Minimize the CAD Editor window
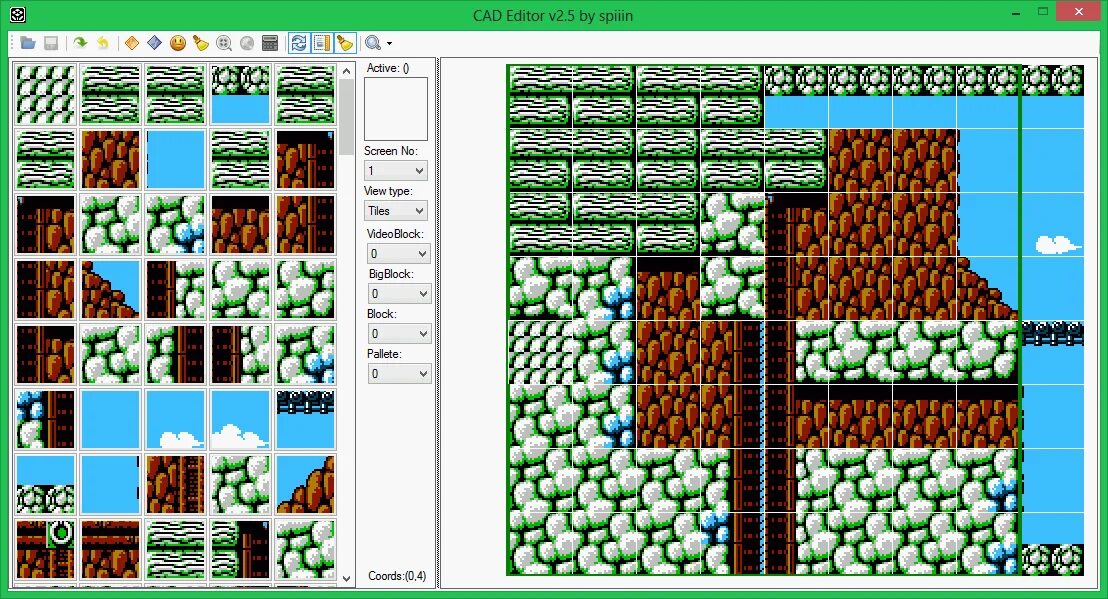The width and height of the screenshot is (1108, 599). (1016, 13)
